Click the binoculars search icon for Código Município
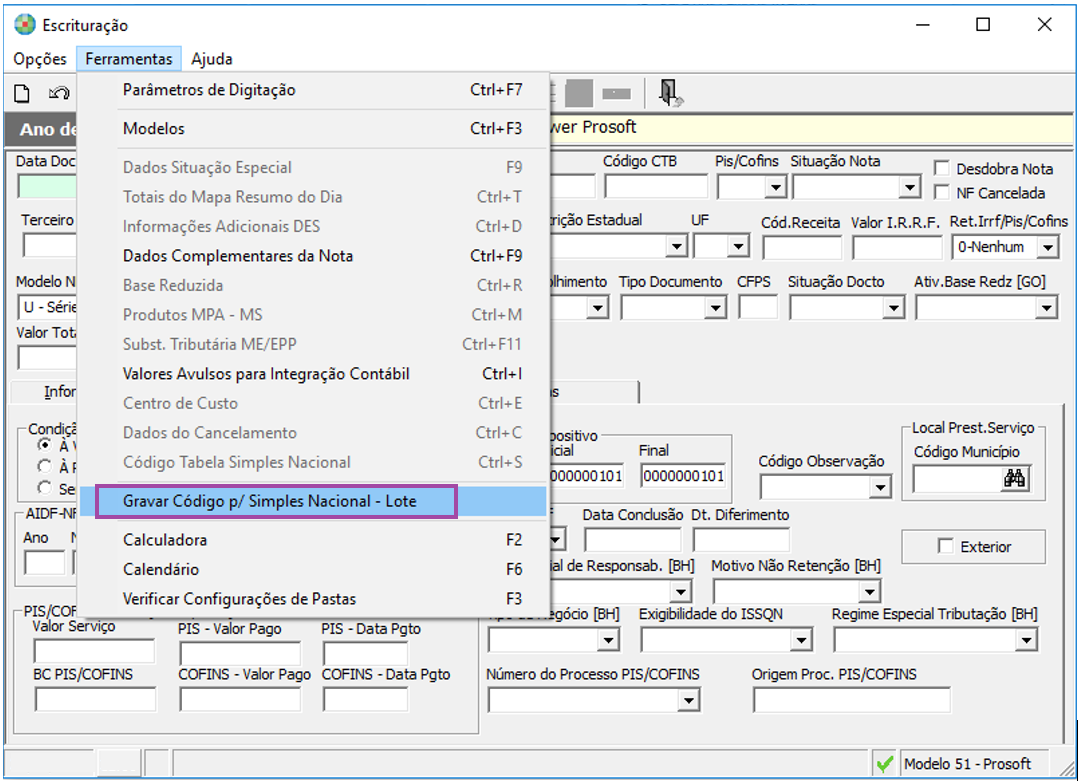 point(1015,480)
